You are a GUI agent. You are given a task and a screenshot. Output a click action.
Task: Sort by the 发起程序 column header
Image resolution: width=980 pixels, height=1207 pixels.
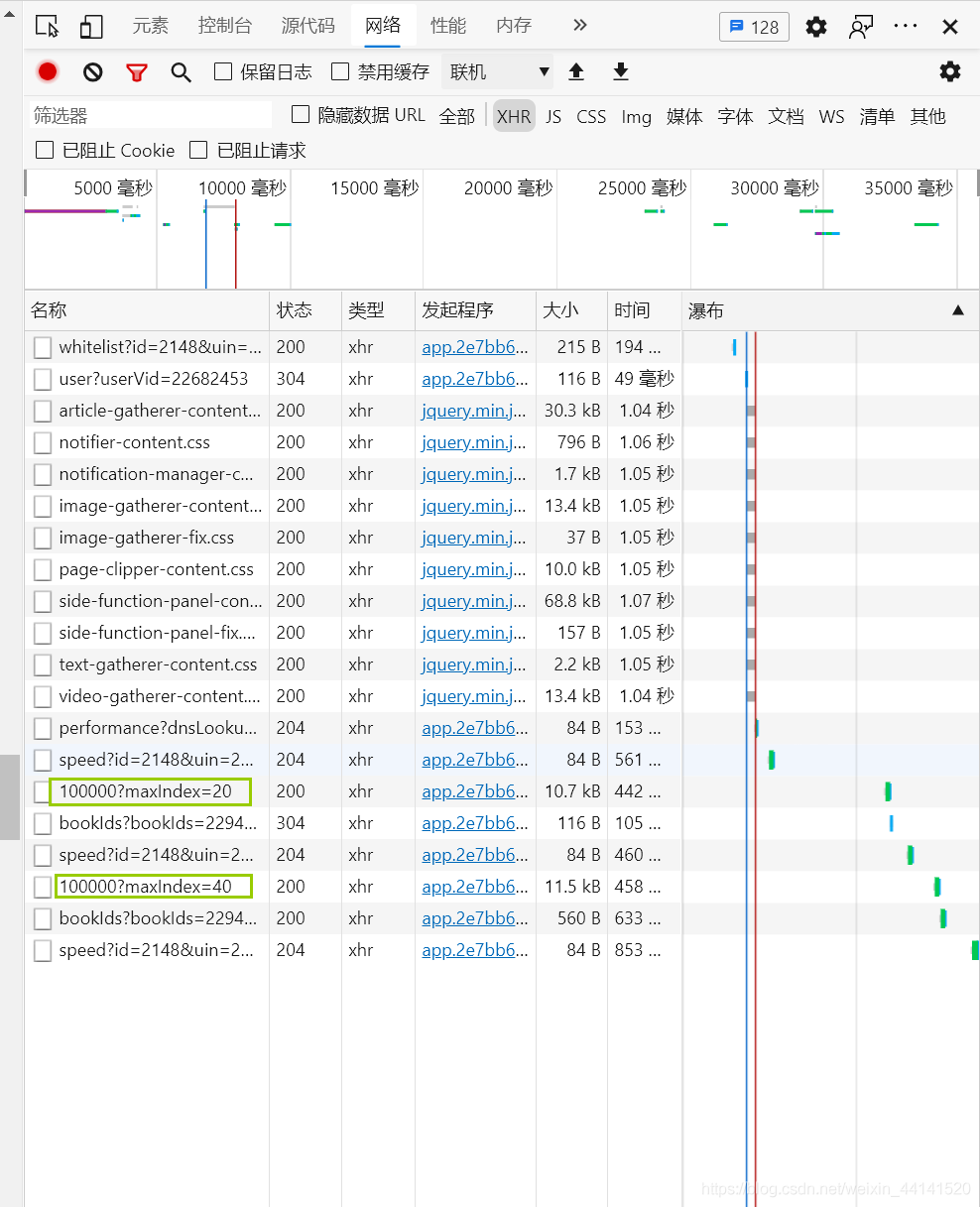coord(475,310)
